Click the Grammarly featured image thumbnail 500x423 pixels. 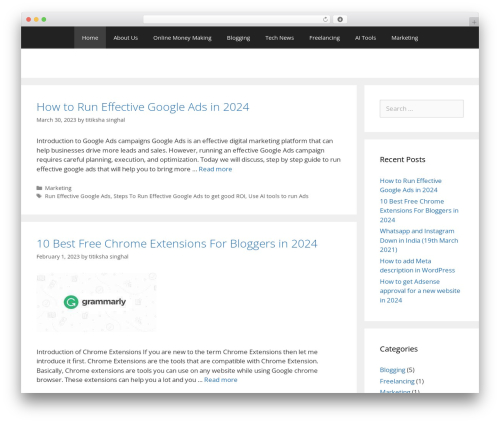[96, 302]
